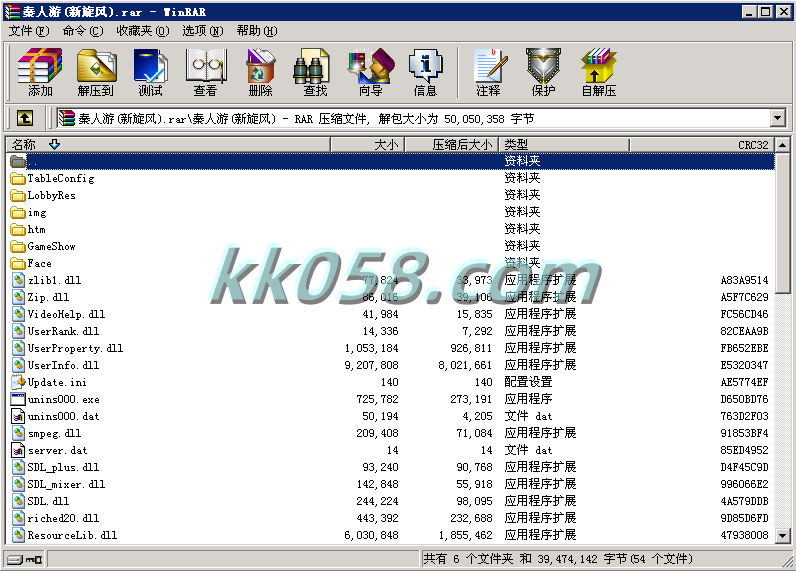Click the size value 9,207,808
The height and width of the screenshot is (571, 796).
tap(371, 365)
